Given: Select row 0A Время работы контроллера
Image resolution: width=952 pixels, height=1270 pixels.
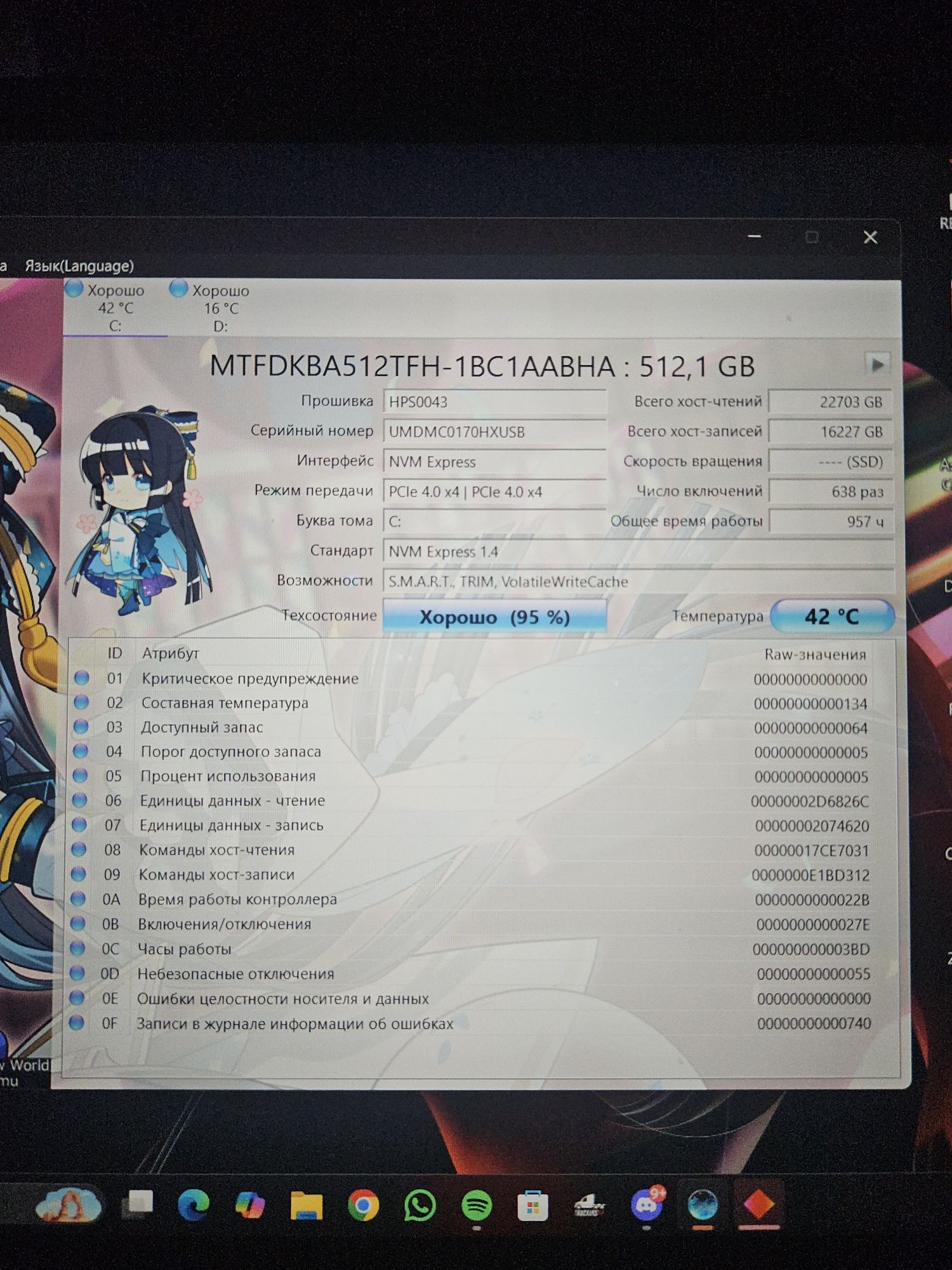Looking at the screenshot, I should point(482,900).
